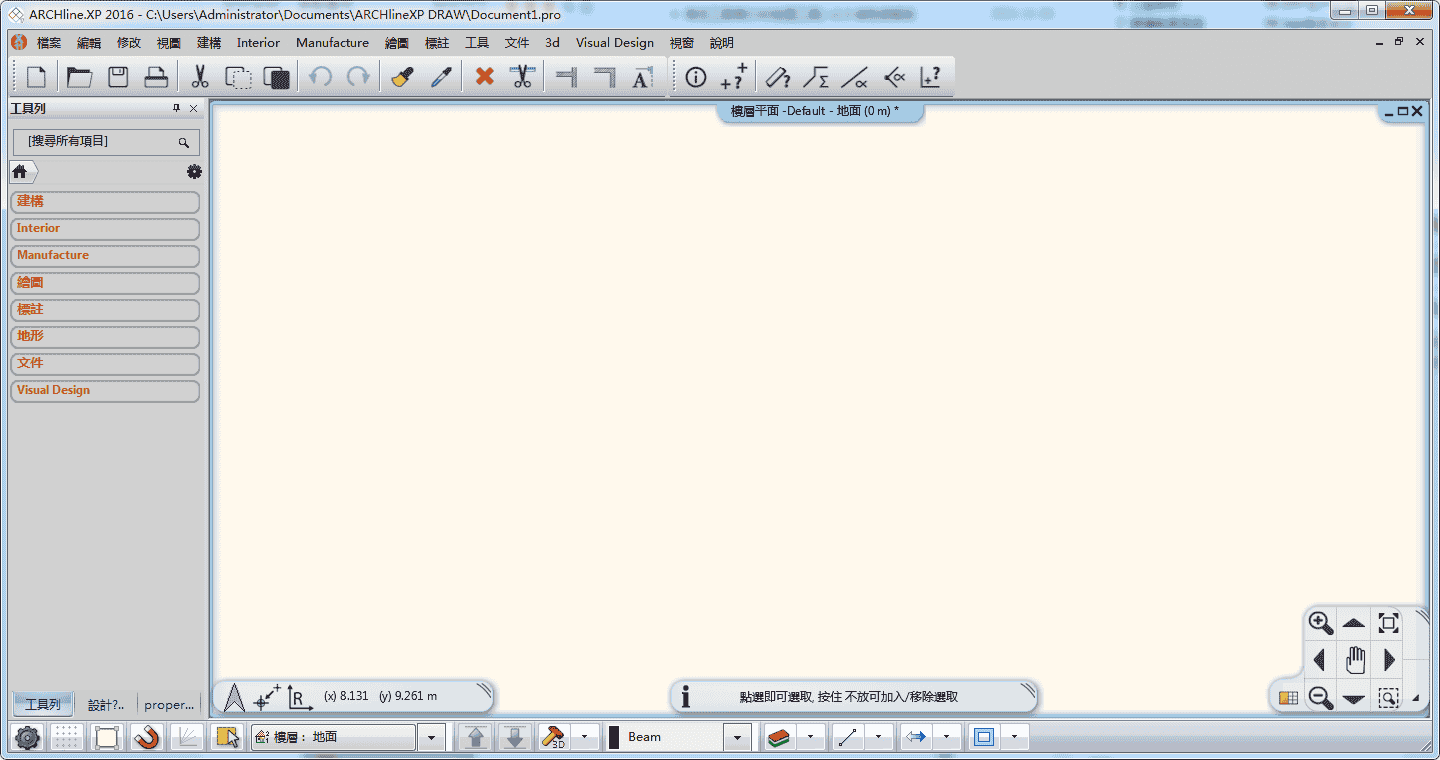Image resolution: width=1440 pixels, height=760 pixels.
Task: Open the 樓層 地面 floor dropdown
Action: coord(431,737)
